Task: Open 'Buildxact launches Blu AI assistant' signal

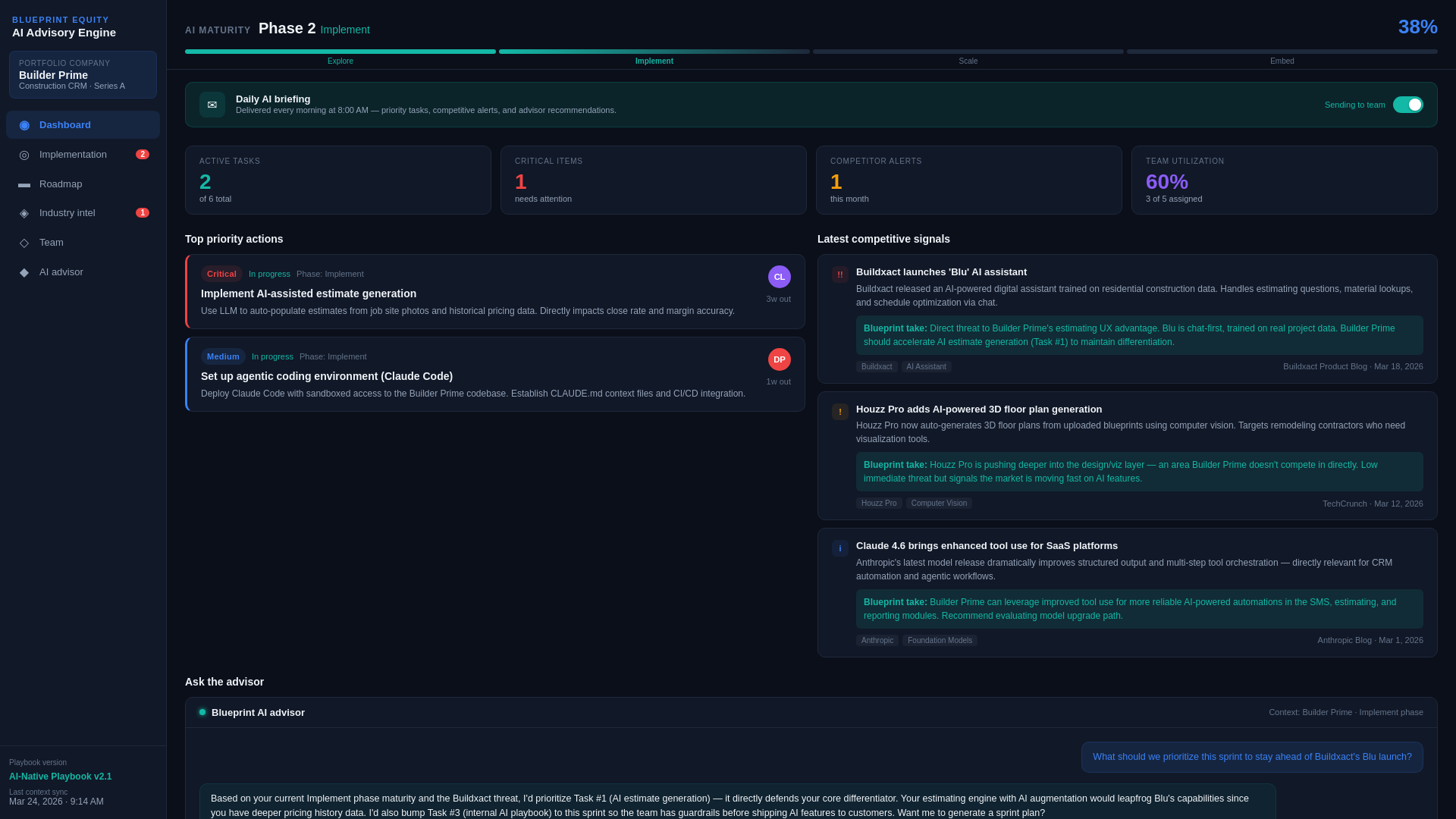Action: (x=1128, y=318)
